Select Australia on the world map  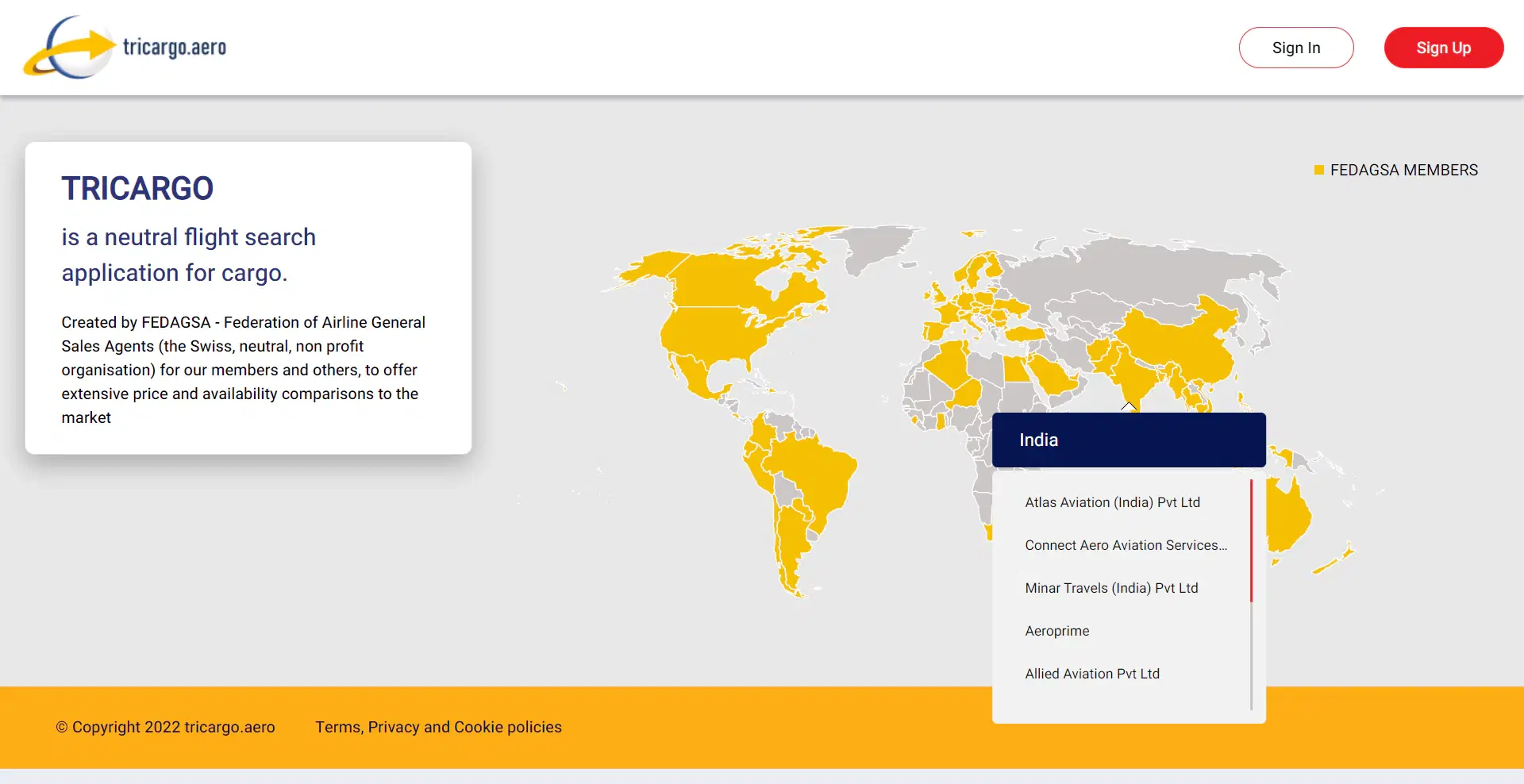tap(1286, 520)
